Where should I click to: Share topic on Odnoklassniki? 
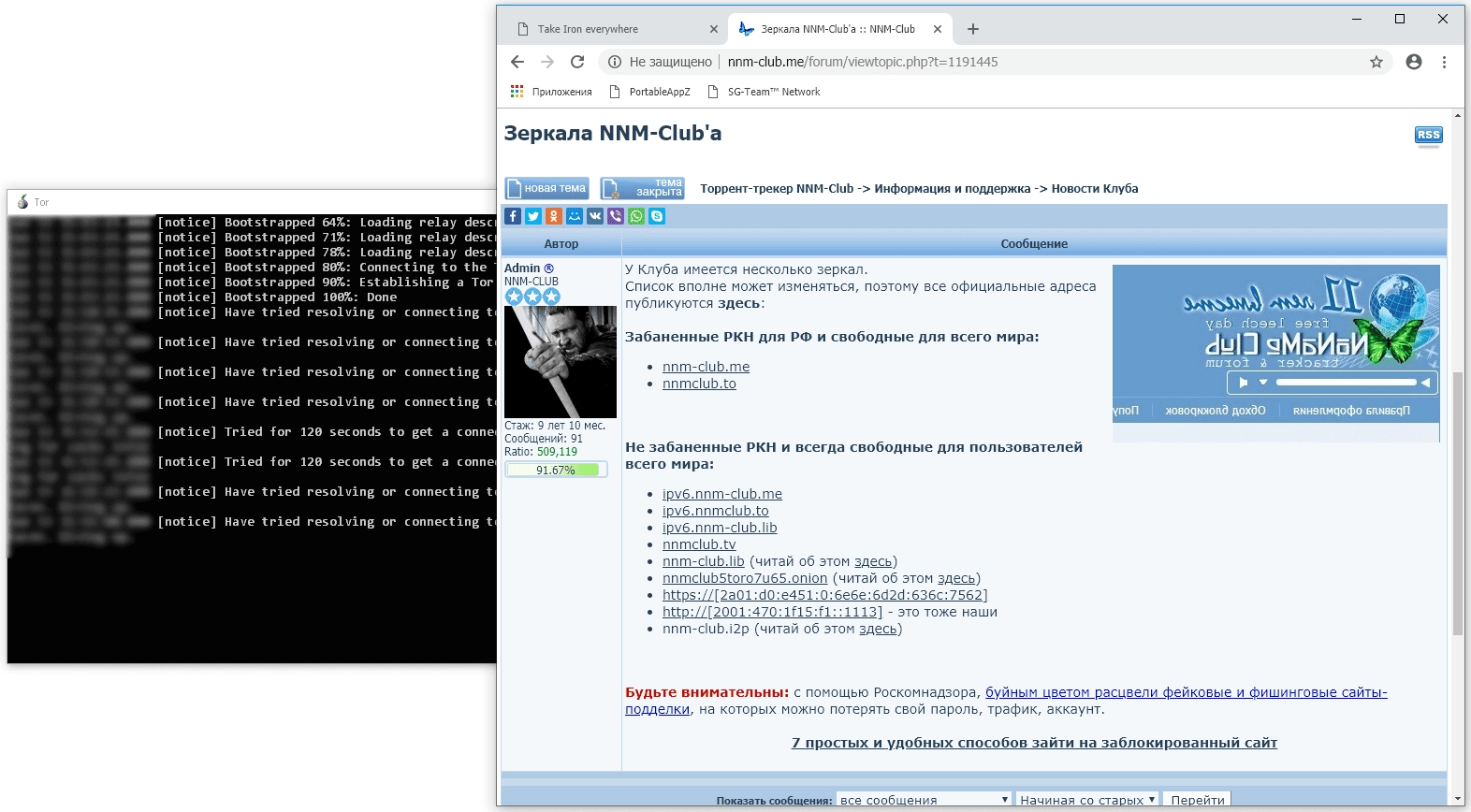pos(554,216)
